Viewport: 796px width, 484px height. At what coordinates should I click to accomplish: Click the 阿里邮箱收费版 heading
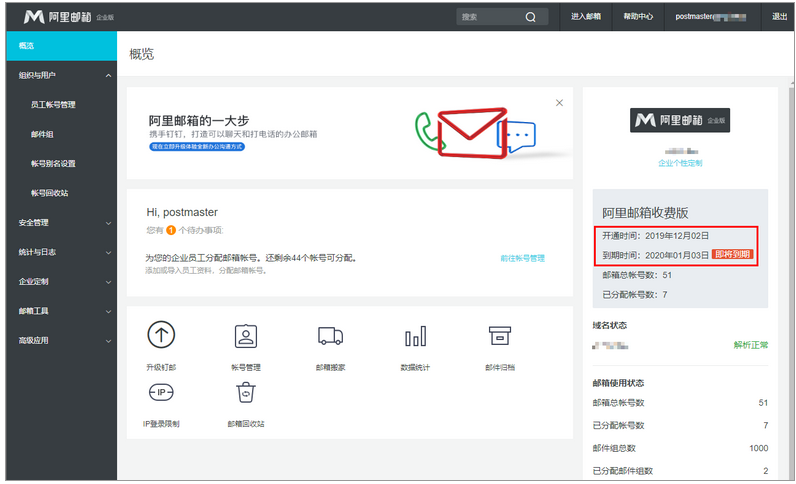(645, 213)
